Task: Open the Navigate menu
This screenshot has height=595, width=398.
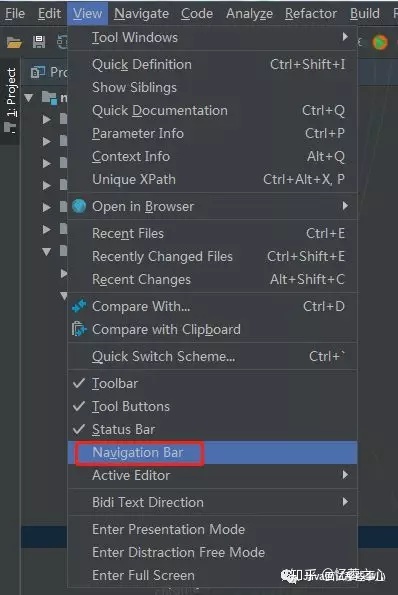Action: click(x=141, y=14)
